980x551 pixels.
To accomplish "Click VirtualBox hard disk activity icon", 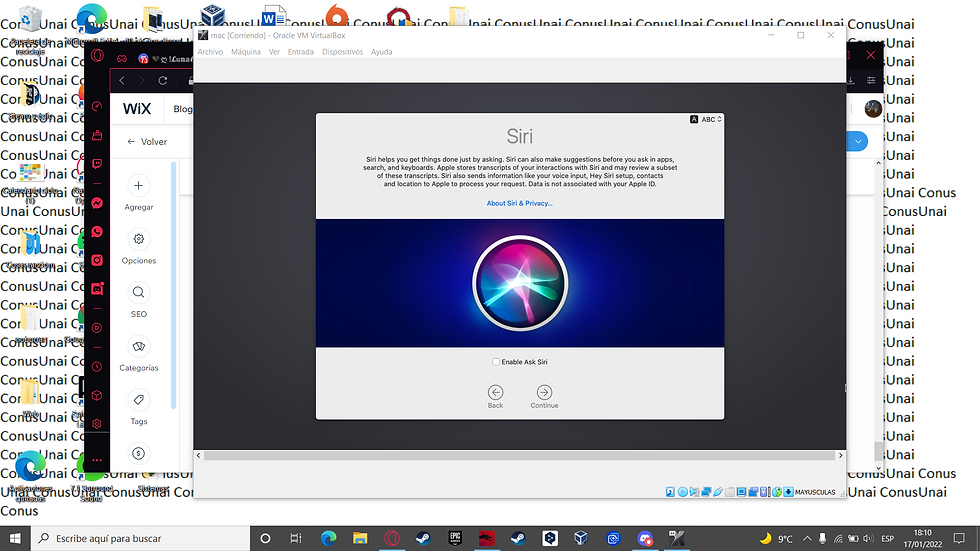I will pyautogui.click(x=670, y=492).
